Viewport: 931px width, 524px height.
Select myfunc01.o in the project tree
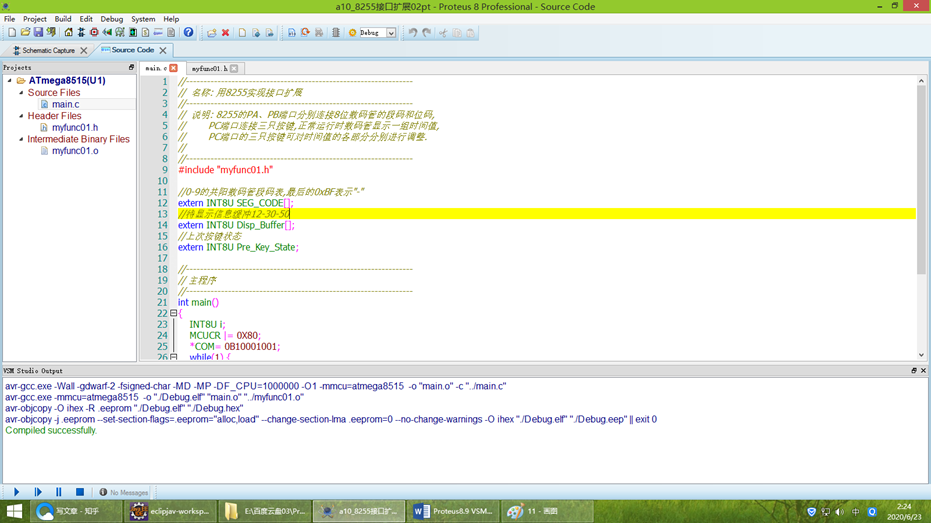pos(75,151)
